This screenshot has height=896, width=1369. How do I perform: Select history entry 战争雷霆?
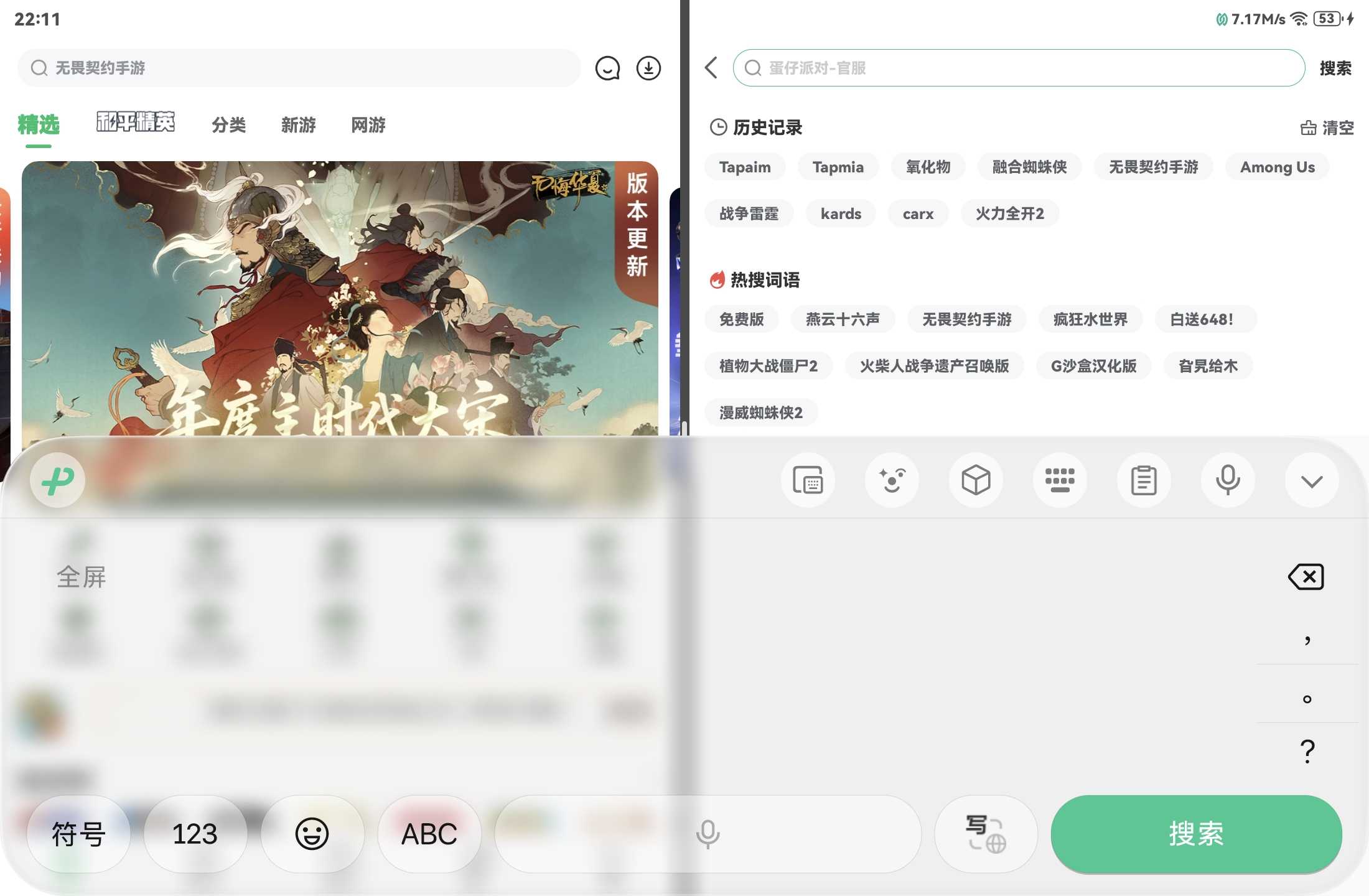coord(749,213)
